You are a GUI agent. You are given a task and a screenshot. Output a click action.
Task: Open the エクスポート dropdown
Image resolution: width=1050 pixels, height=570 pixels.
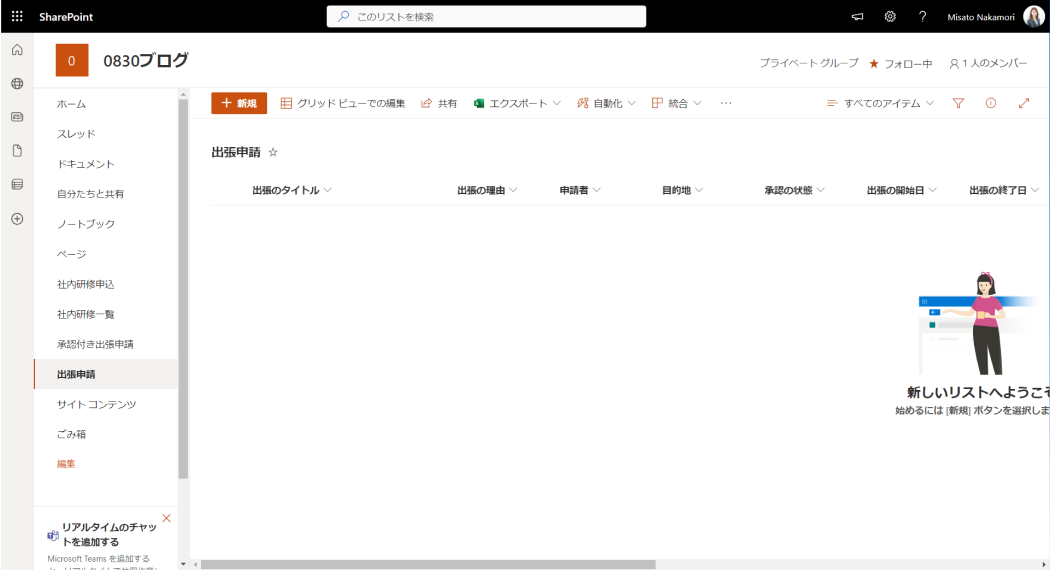(x=517, y=103)
